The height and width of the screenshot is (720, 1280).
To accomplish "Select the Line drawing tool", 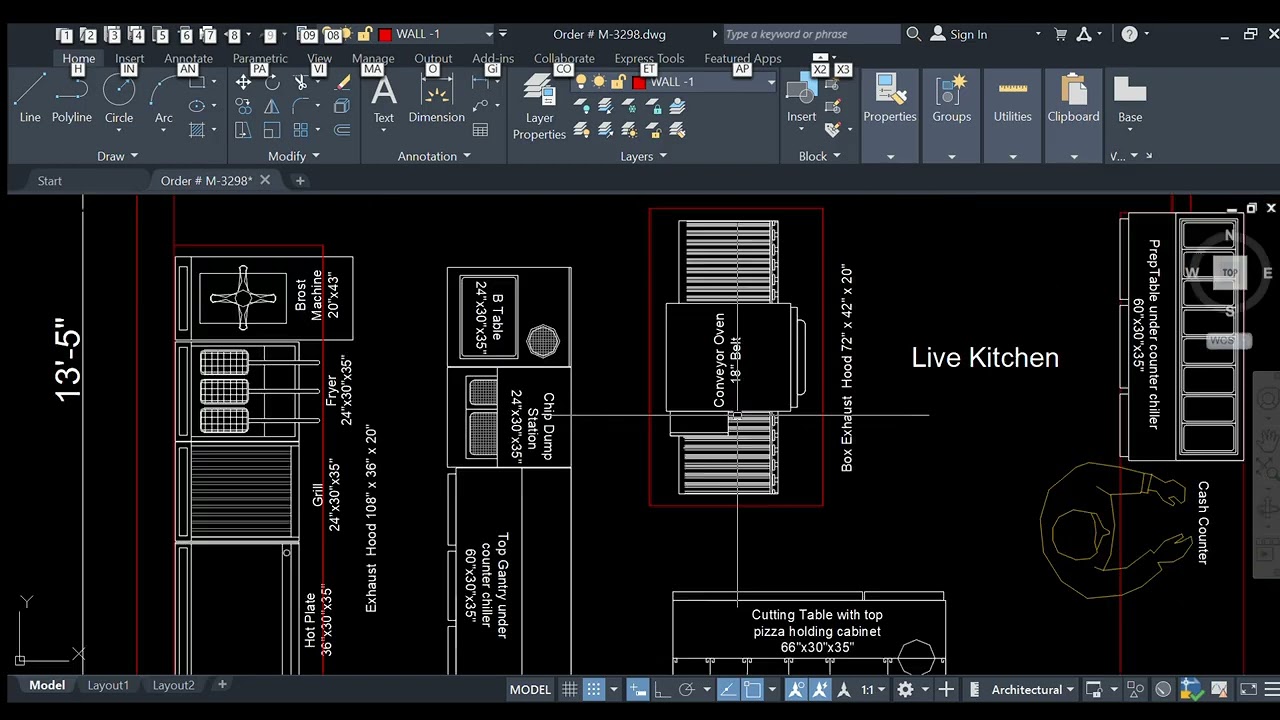I will click(30, 98).
